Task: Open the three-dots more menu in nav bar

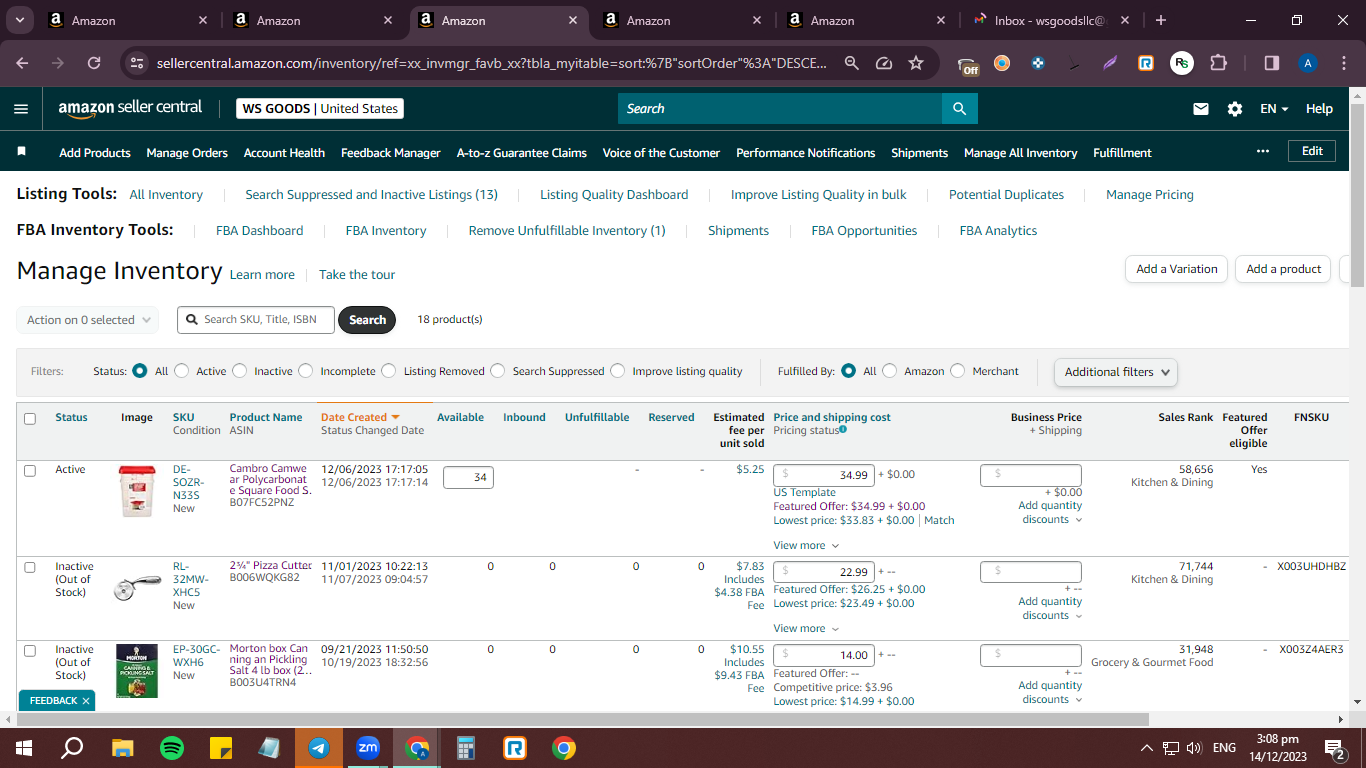Action: 1263,151
